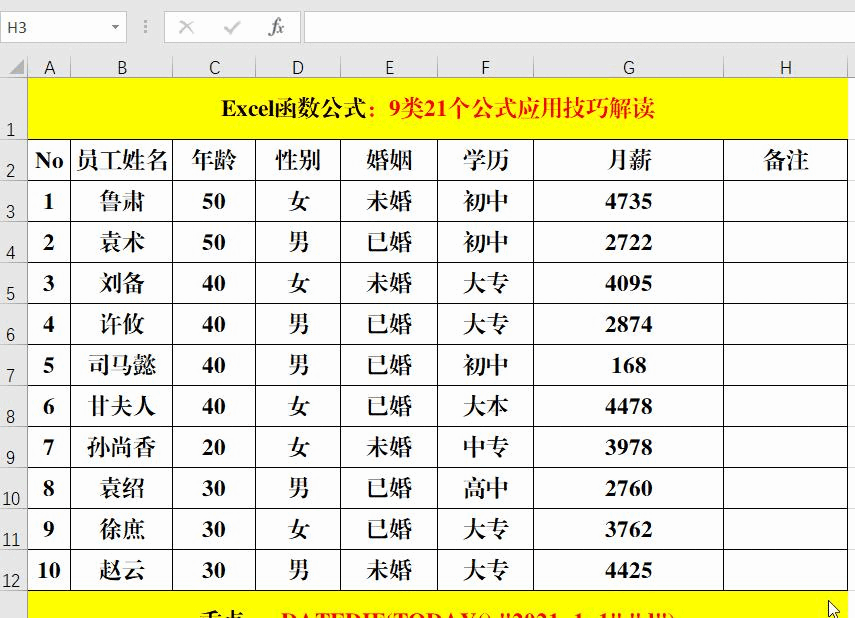Select the cell with education 大本
The image size is (855, 618).
[x=484, y=406]
